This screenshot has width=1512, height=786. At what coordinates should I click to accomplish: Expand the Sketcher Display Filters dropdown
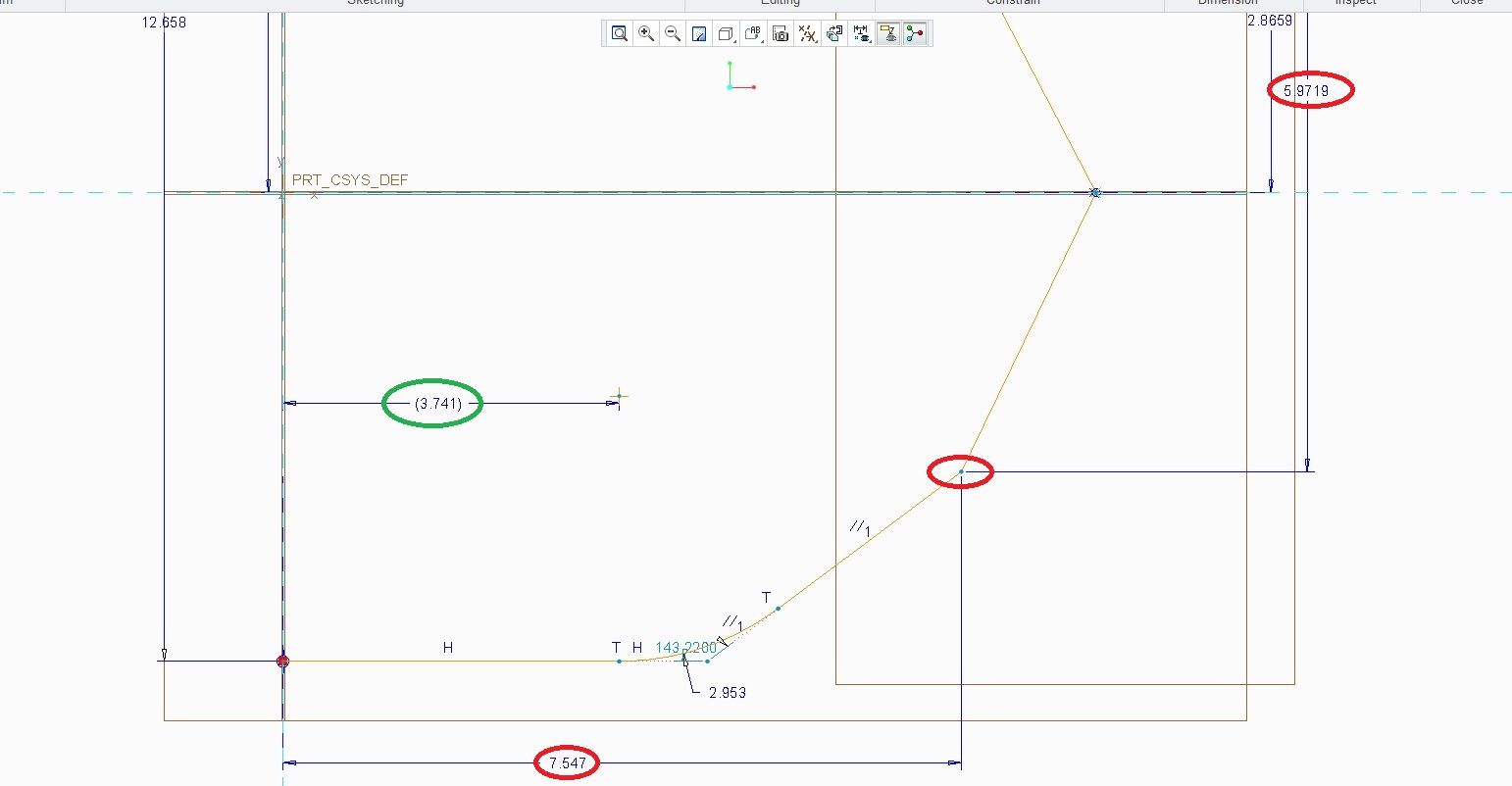click(x=862, y=34)
